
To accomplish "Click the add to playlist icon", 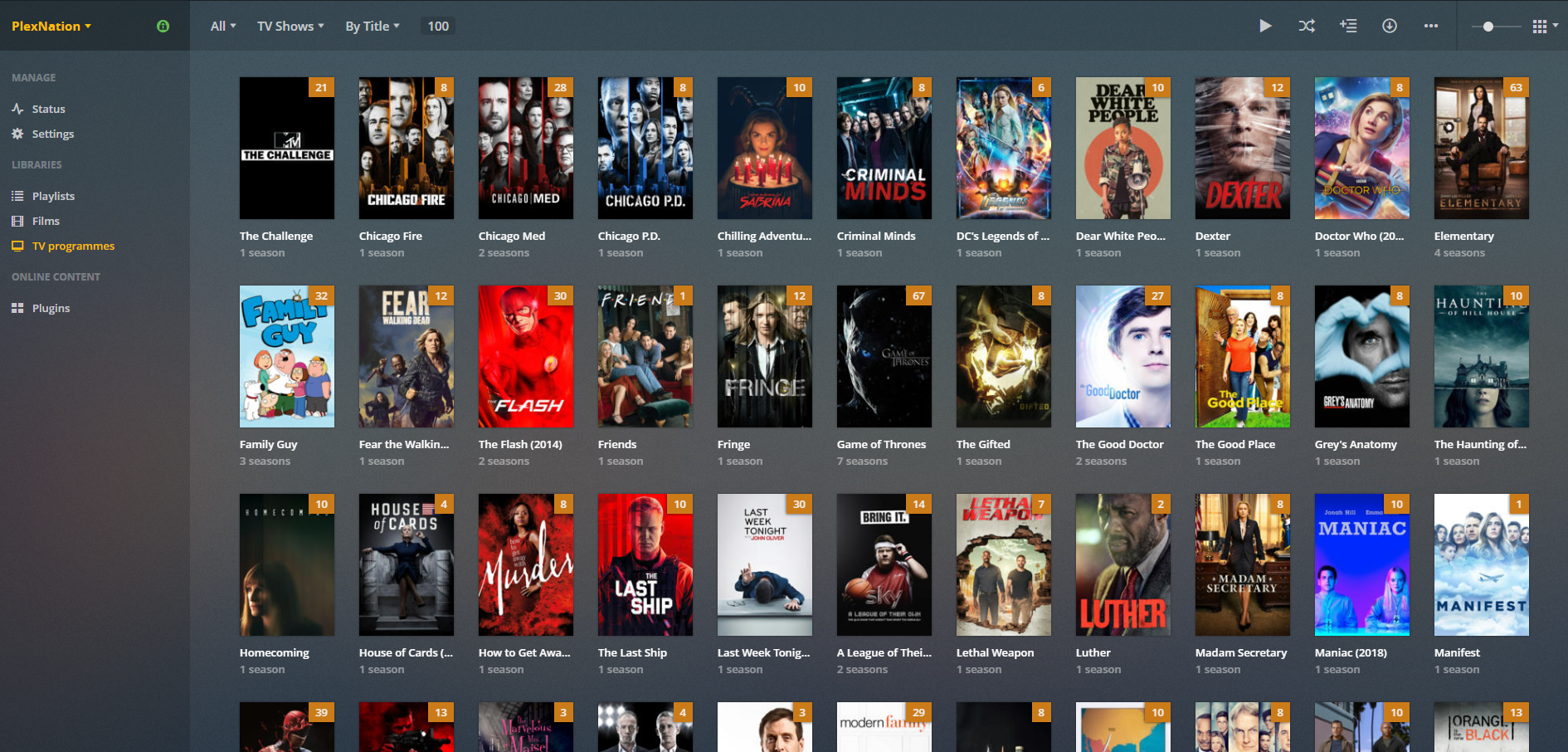I will 1348,26.
